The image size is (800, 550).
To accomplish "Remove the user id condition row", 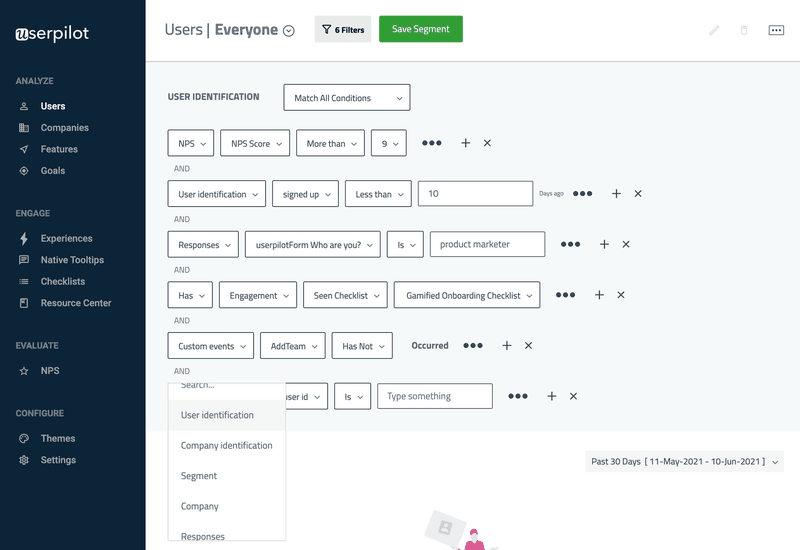I will (573, 396).
